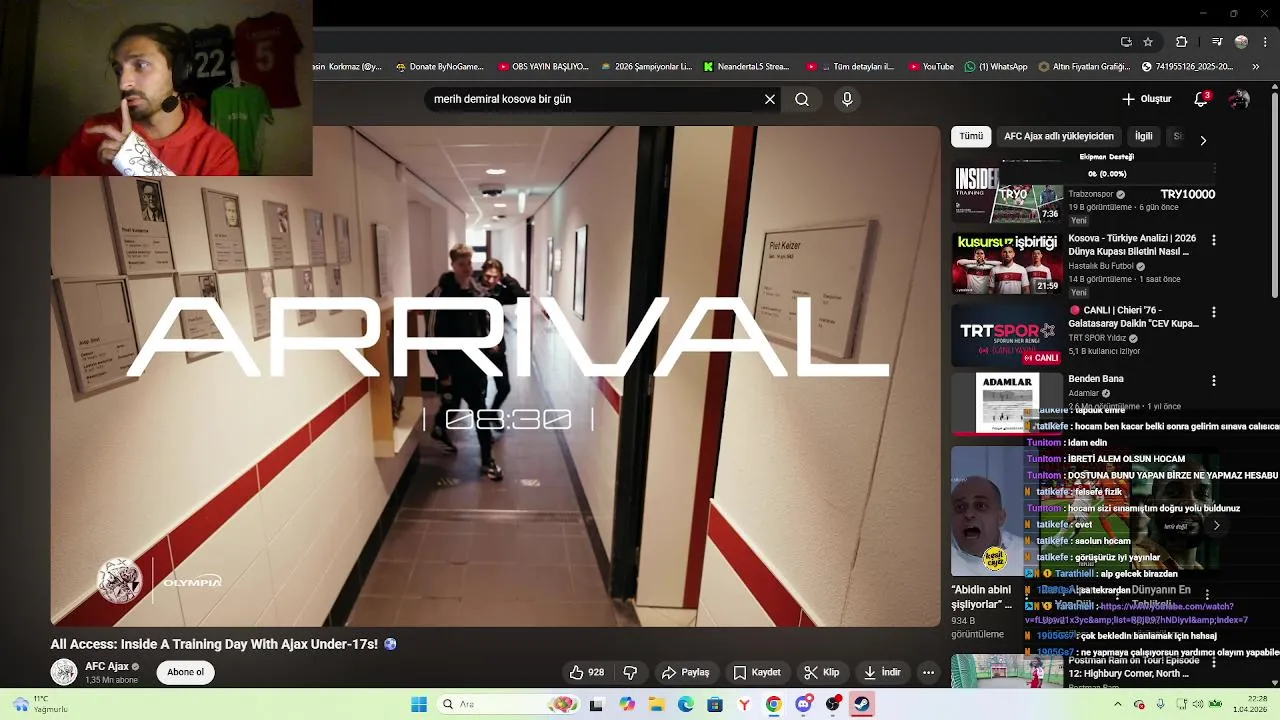Open options for Chieri '76 live video
1280x720 pixels.
(1214, 312)
